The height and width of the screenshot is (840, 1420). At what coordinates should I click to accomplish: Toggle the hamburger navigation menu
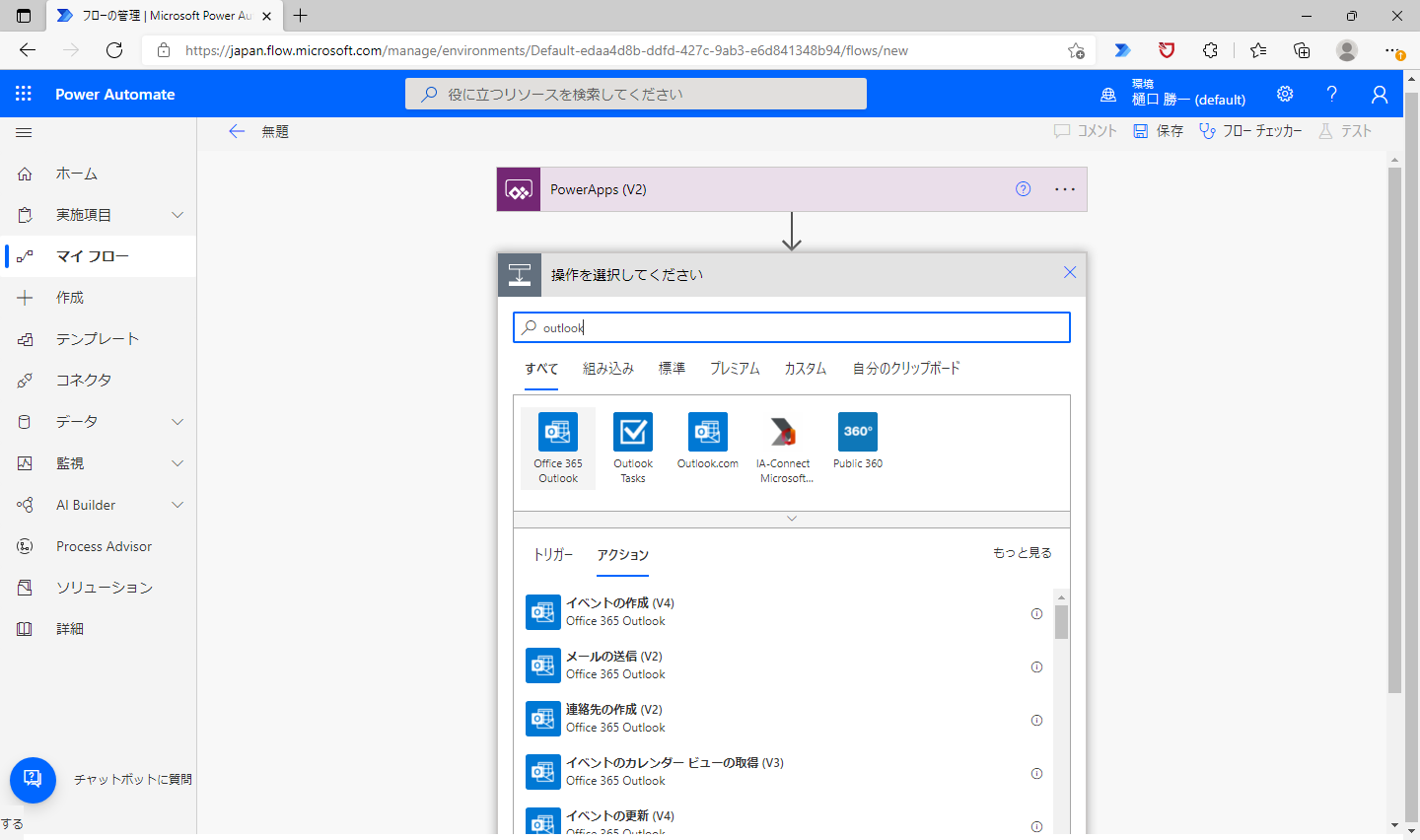(24, 132)
